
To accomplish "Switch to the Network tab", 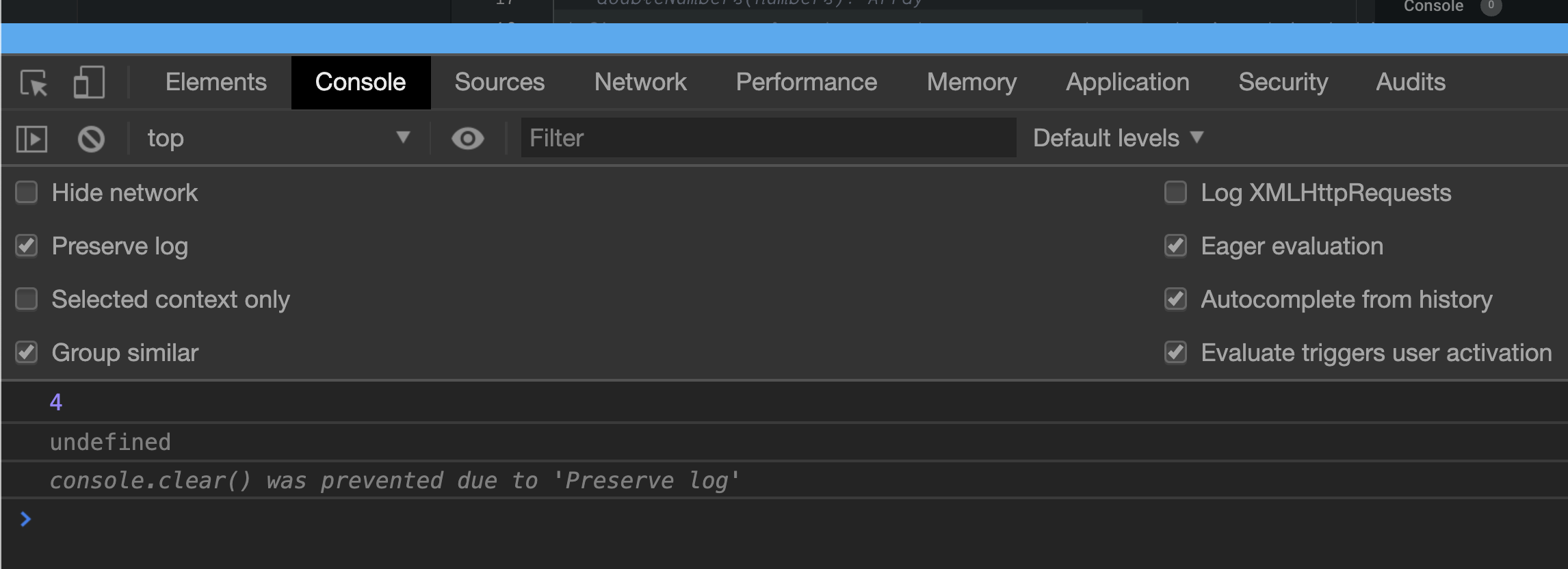I will 640,82.
